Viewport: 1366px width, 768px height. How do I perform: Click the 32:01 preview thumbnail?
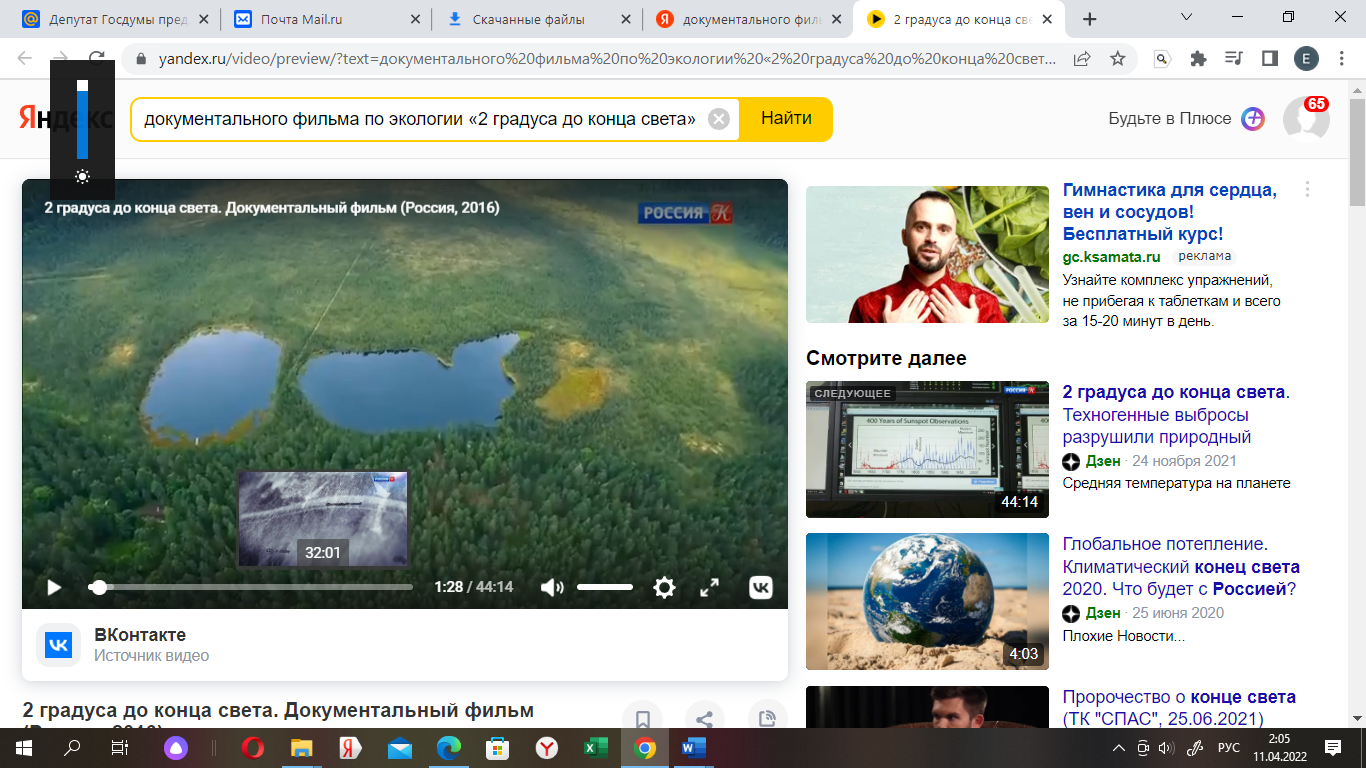pos(323,518)
